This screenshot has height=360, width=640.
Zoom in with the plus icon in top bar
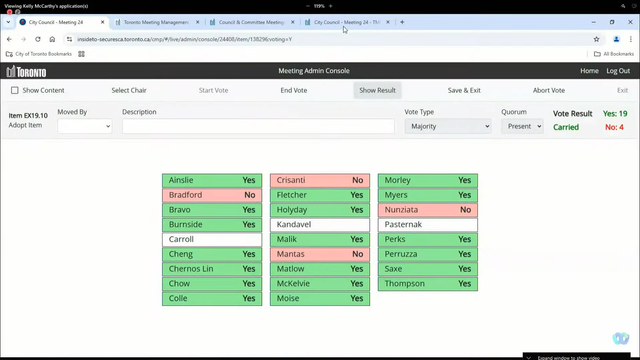331,6
